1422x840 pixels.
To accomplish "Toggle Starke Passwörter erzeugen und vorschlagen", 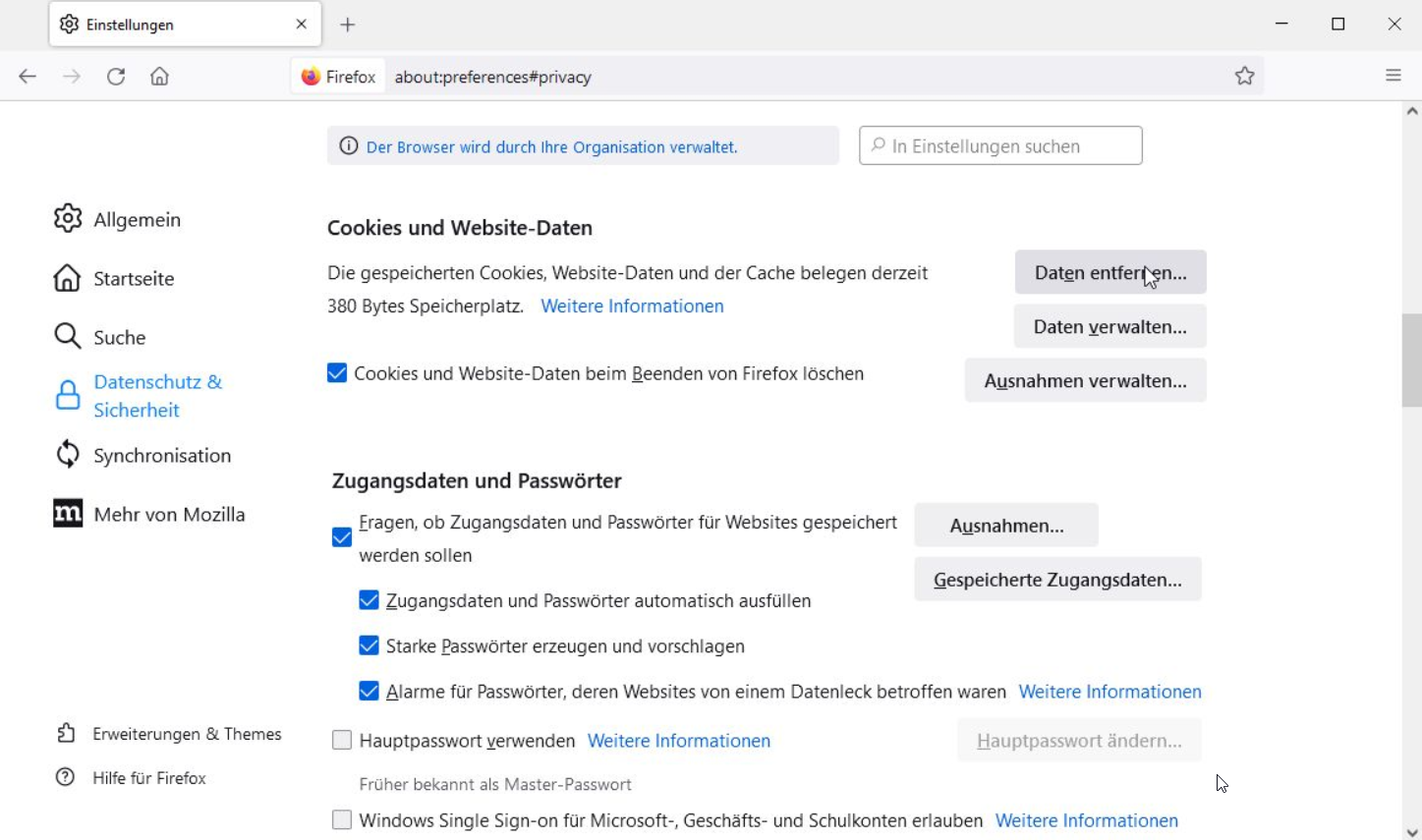I will pos(370,645).
